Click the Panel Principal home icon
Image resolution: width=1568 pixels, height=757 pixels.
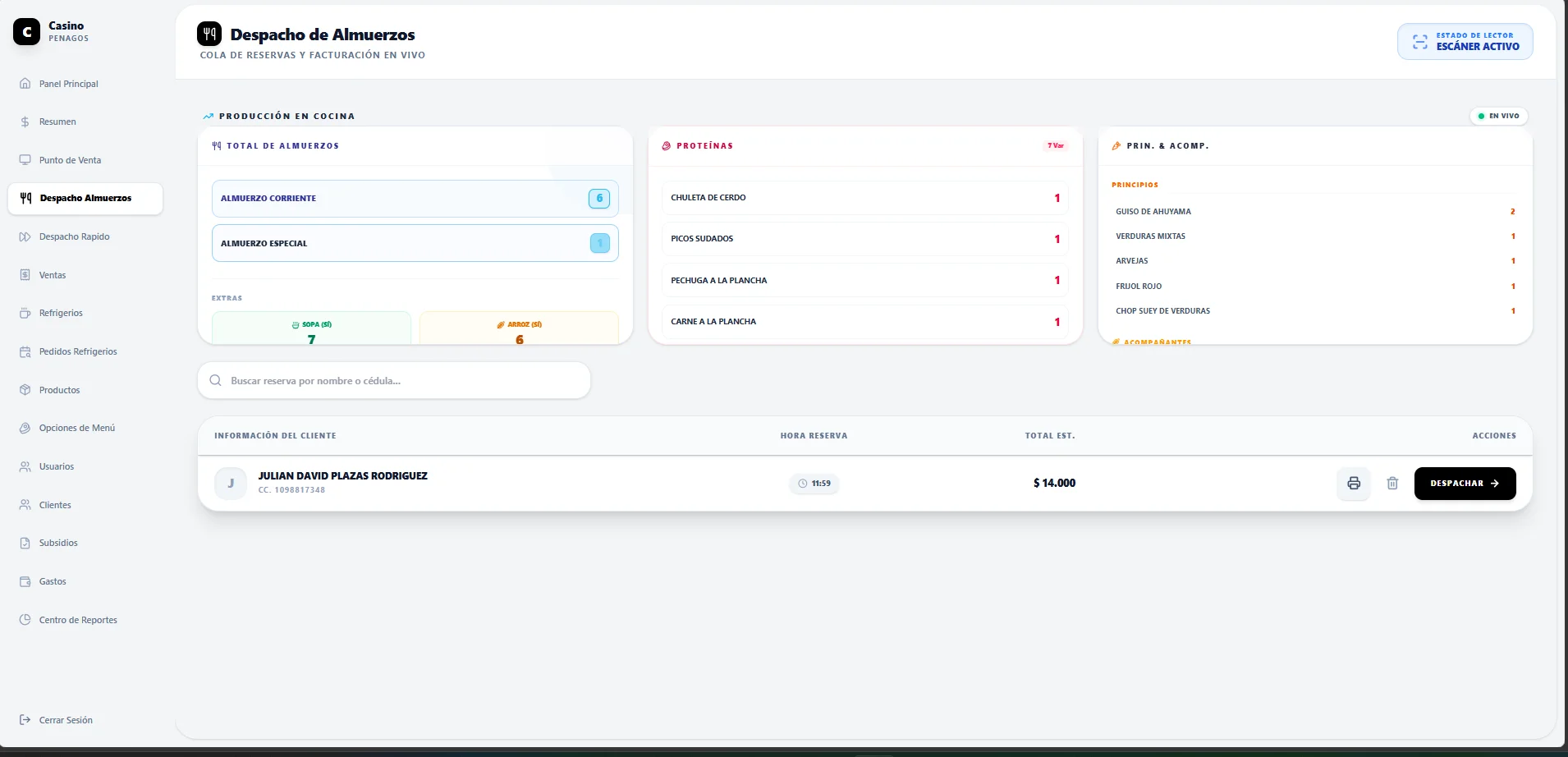pyautogui.click(x=25, y=84)
